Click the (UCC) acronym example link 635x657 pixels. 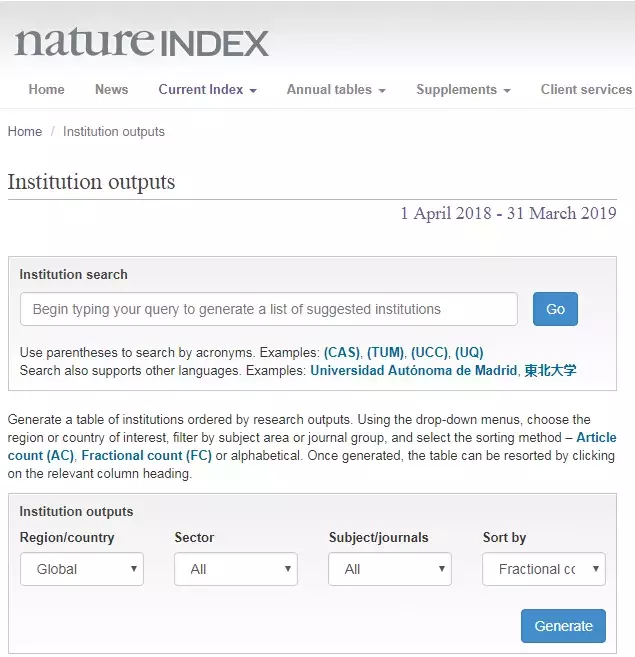[430, 353]
